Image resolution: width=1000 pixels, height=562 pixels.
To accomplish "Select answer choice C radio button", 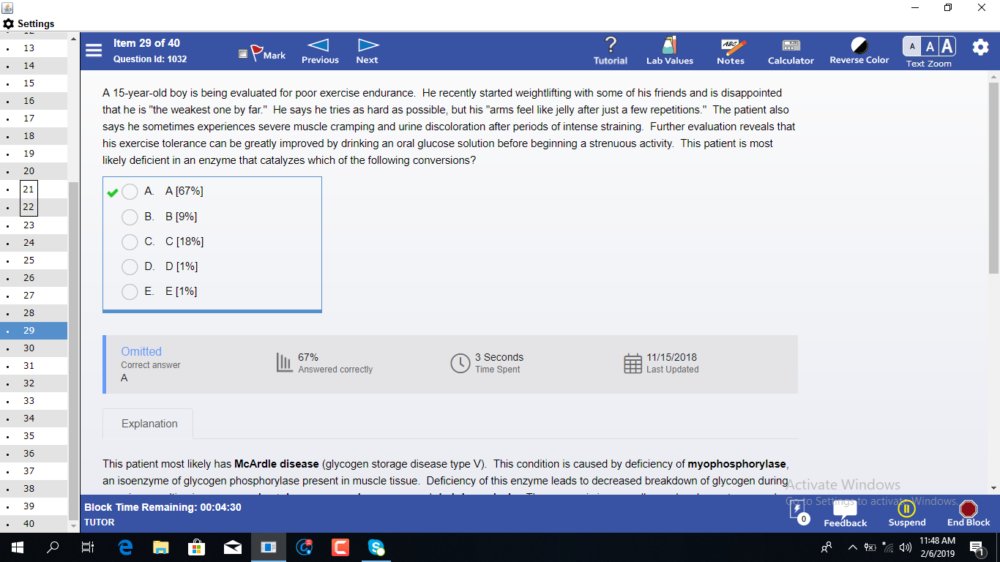I will [129, 242].
